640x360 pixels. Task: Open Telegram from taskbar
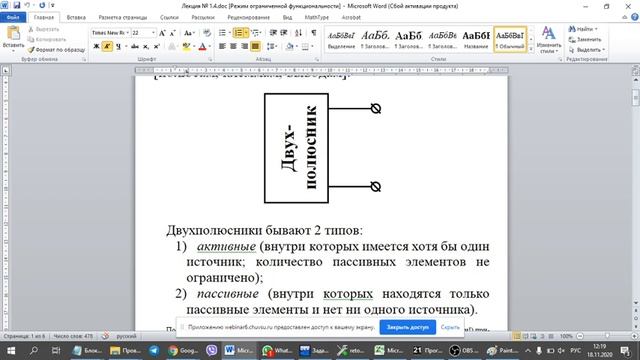coord(154,350)
